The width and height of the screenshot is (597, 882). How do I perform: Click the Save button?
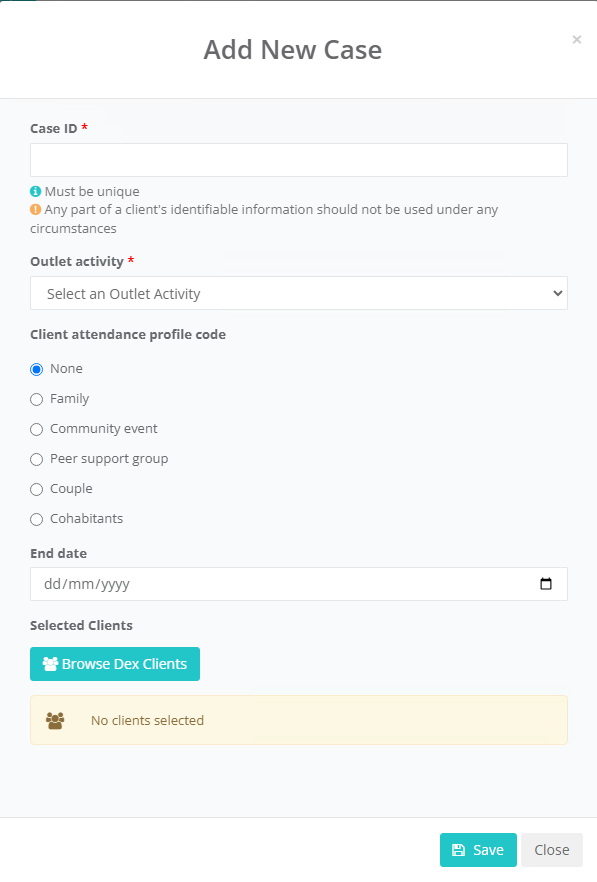click(478, 850)
